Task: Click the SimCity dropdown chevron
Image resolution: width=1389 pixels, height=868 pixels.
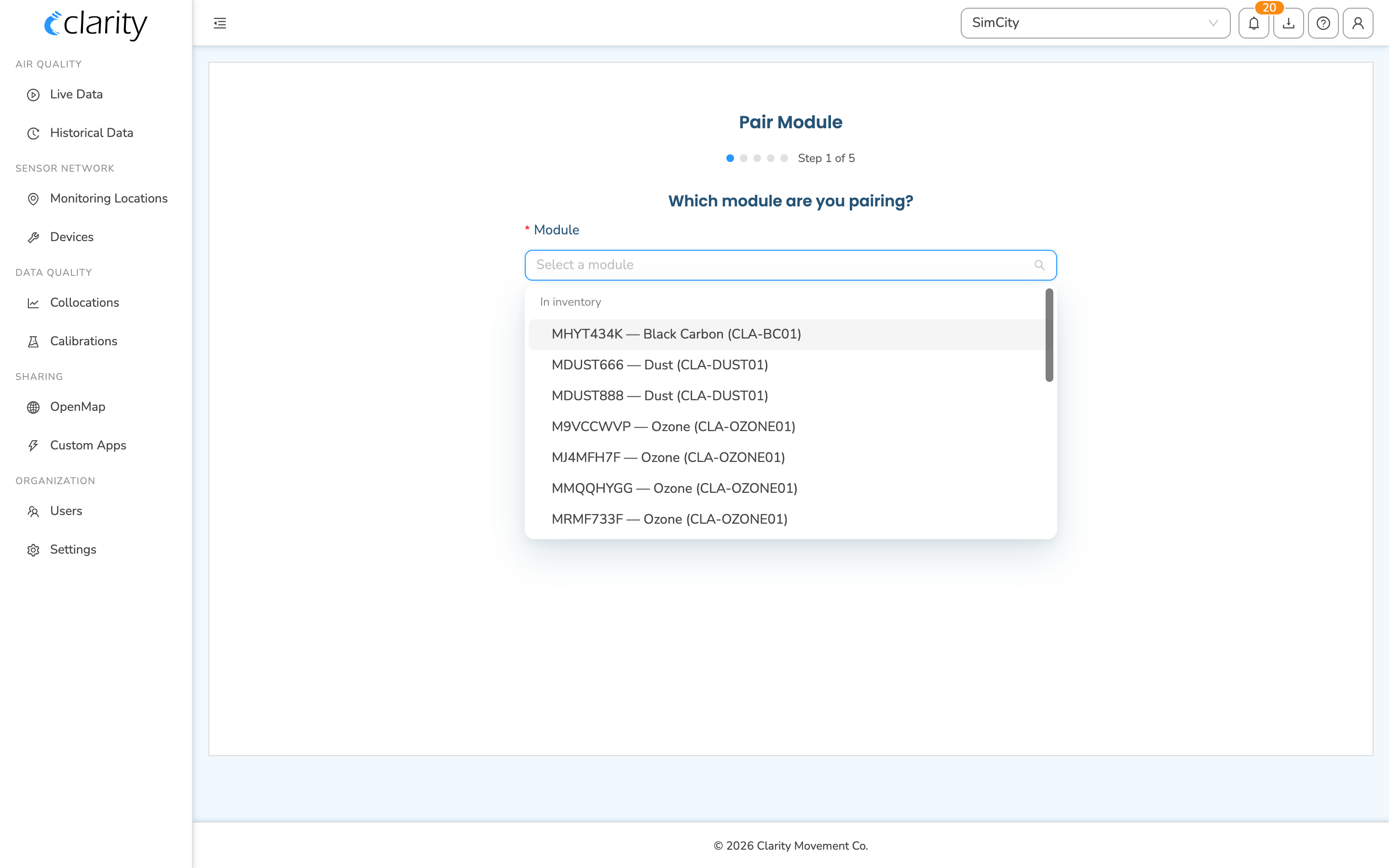Action: tap(1213, 23)
